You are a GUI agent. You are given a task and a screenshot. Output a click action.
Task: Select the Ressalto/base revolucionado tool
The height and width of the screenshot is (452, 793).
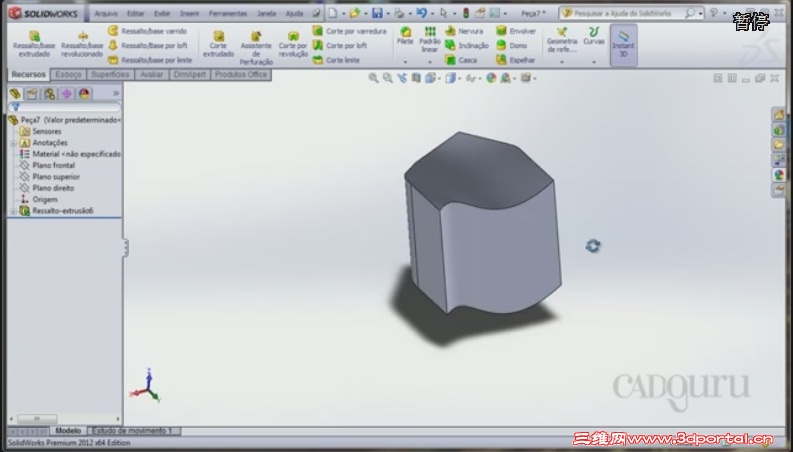(x=82, y=44)
